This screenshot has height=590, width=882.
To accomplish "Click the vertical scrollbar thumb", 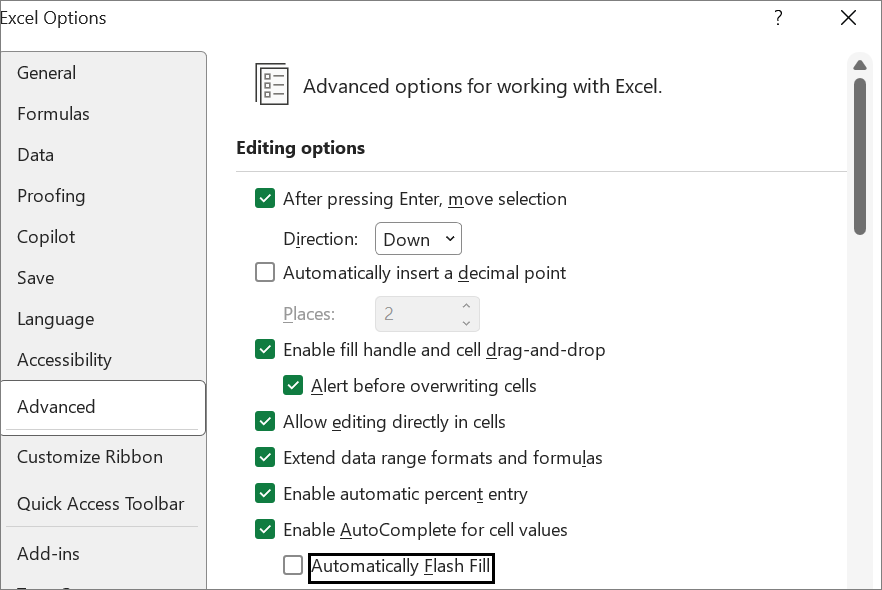I will pyautogui.click(x=860, y=156).
